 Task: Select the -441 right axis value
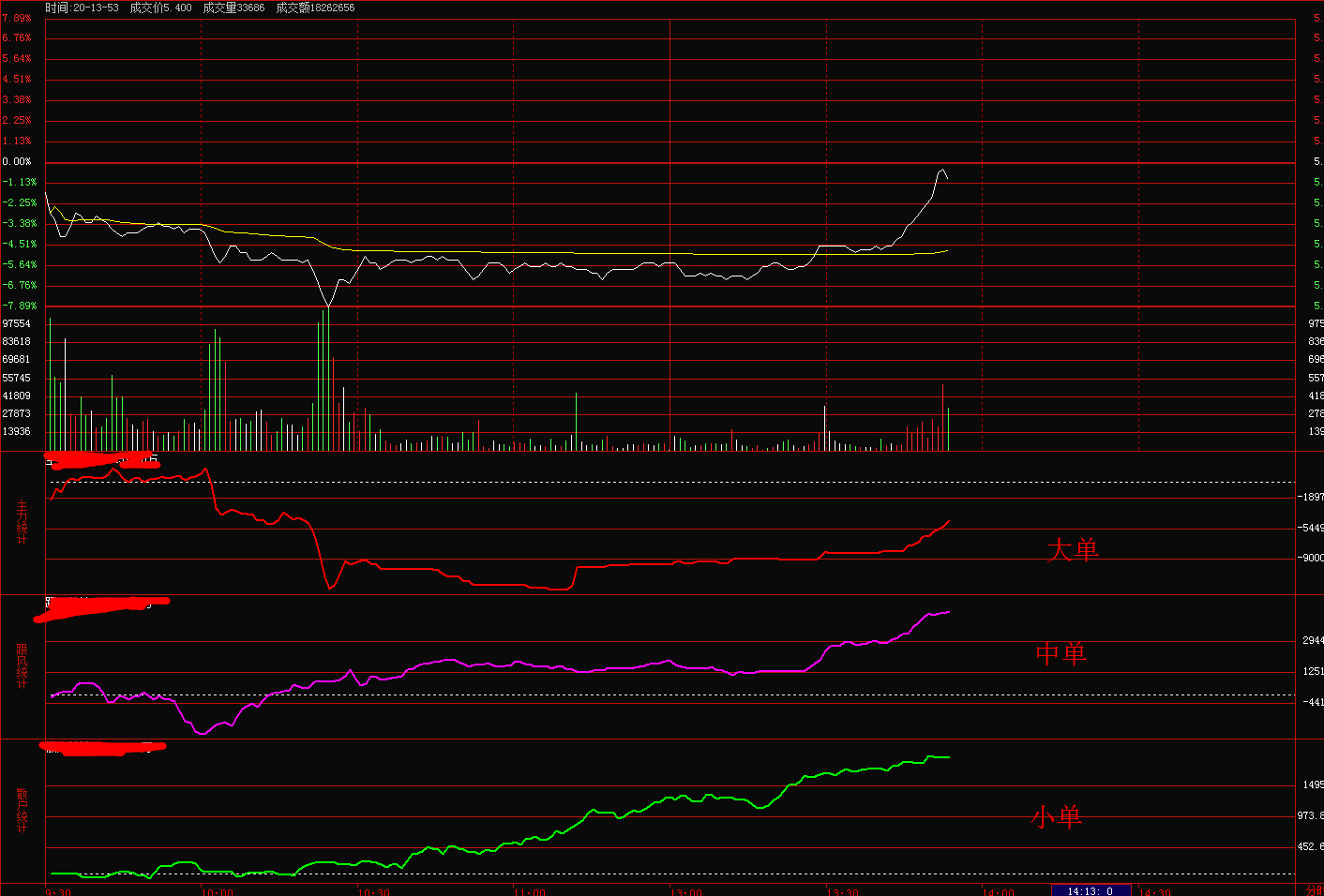click(x=1313, y=703)
